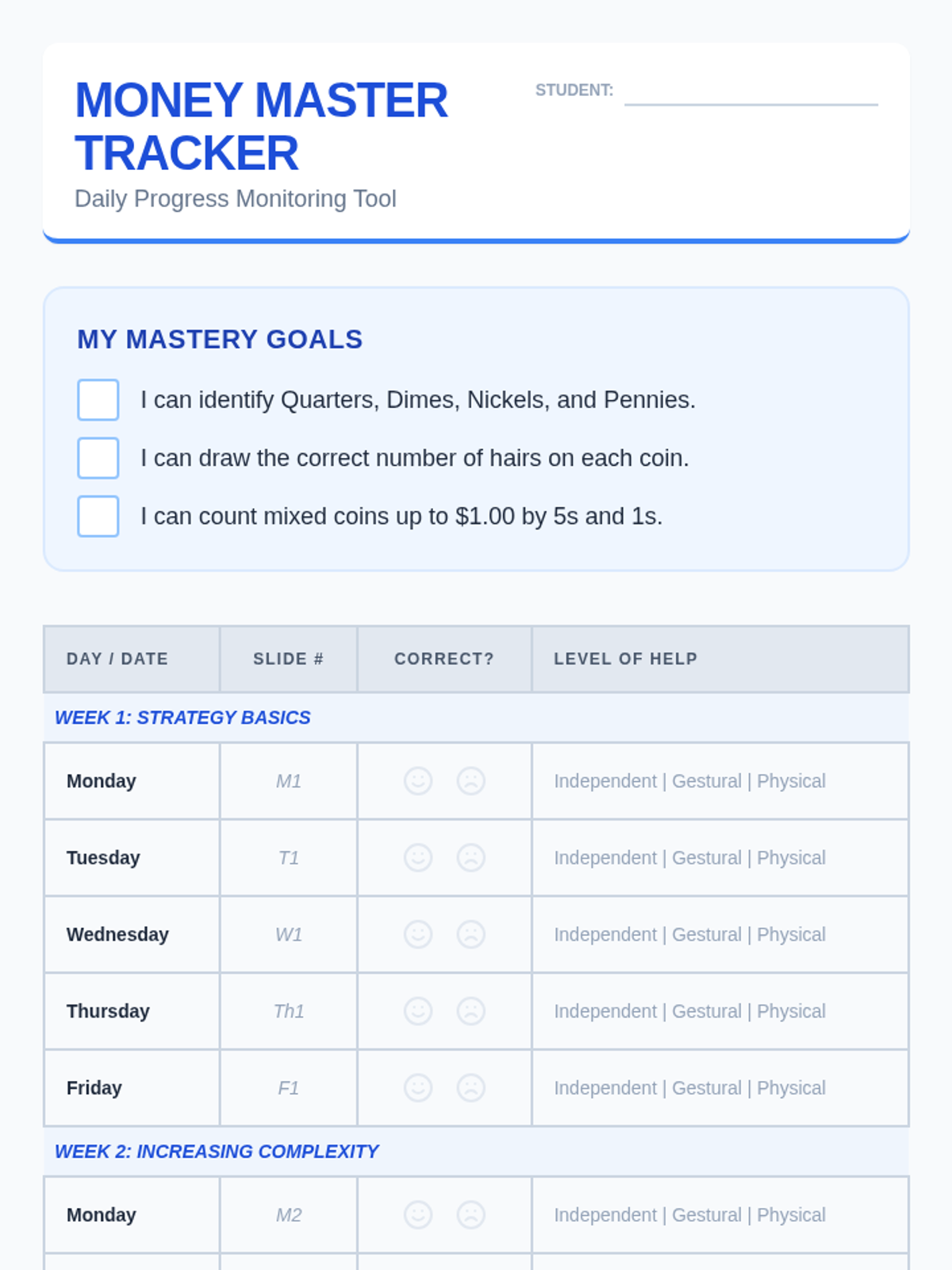Select the happy face for Thursday
The height and width of the screenshot is (1270, 952).
tap(418, 1011)
